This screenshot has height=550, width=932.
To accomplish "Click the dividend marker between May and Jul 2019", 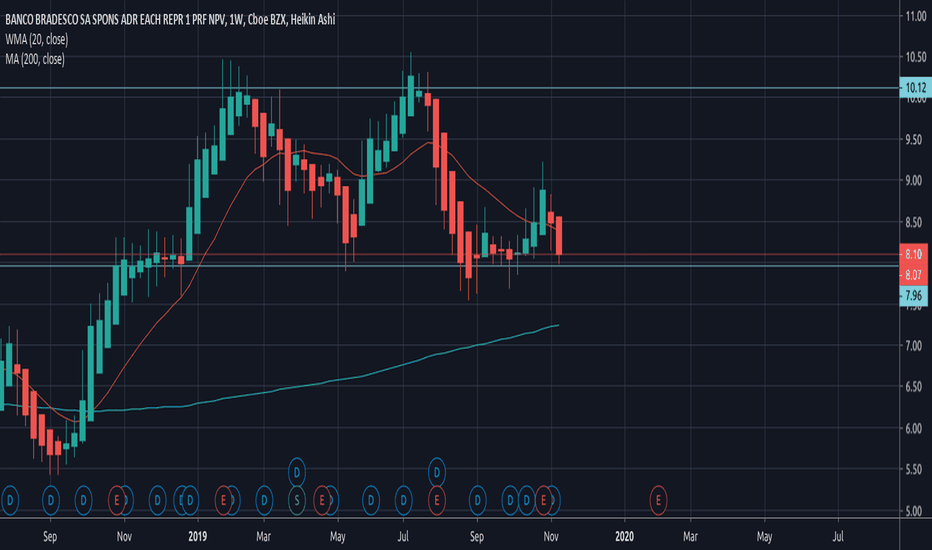I will tap(371, 501).
